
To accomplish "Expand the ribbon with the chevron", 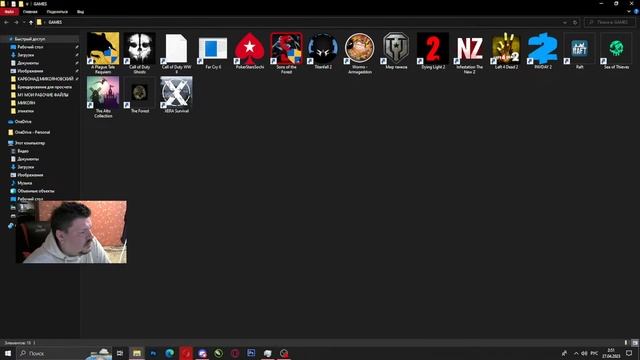I will (629, 12).
